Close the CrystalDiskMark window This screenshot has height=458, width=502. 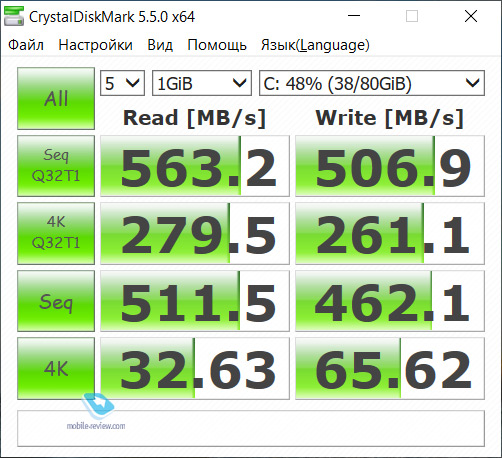pos(471,16)
